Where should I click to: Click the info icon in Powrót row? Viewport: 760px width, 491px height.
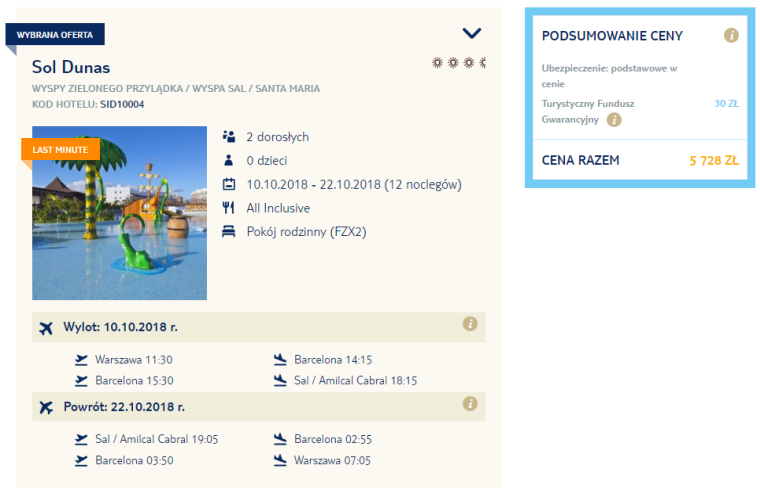470,404
